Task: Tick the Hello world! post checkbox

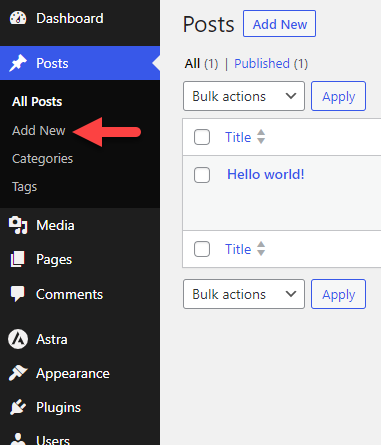Action: point(202,175)
